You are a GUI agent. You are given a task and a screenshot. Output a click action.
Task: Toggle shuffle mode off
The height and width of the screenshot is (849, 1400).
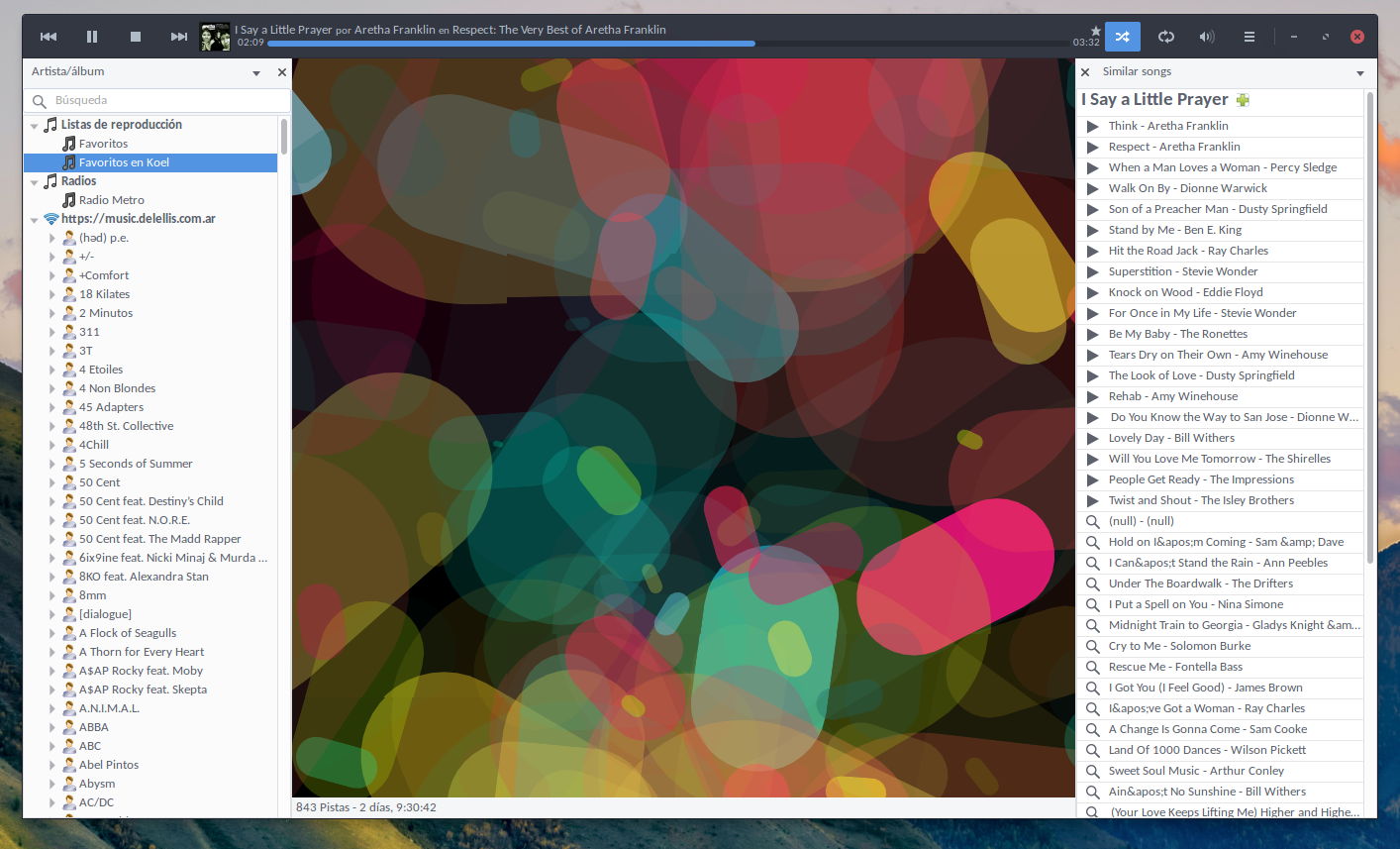[x=1122, y=37]
